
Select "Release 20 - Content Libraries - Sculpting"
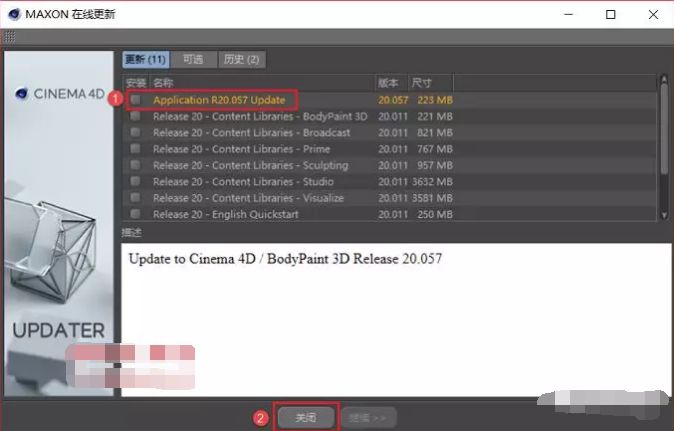(251, 165)
